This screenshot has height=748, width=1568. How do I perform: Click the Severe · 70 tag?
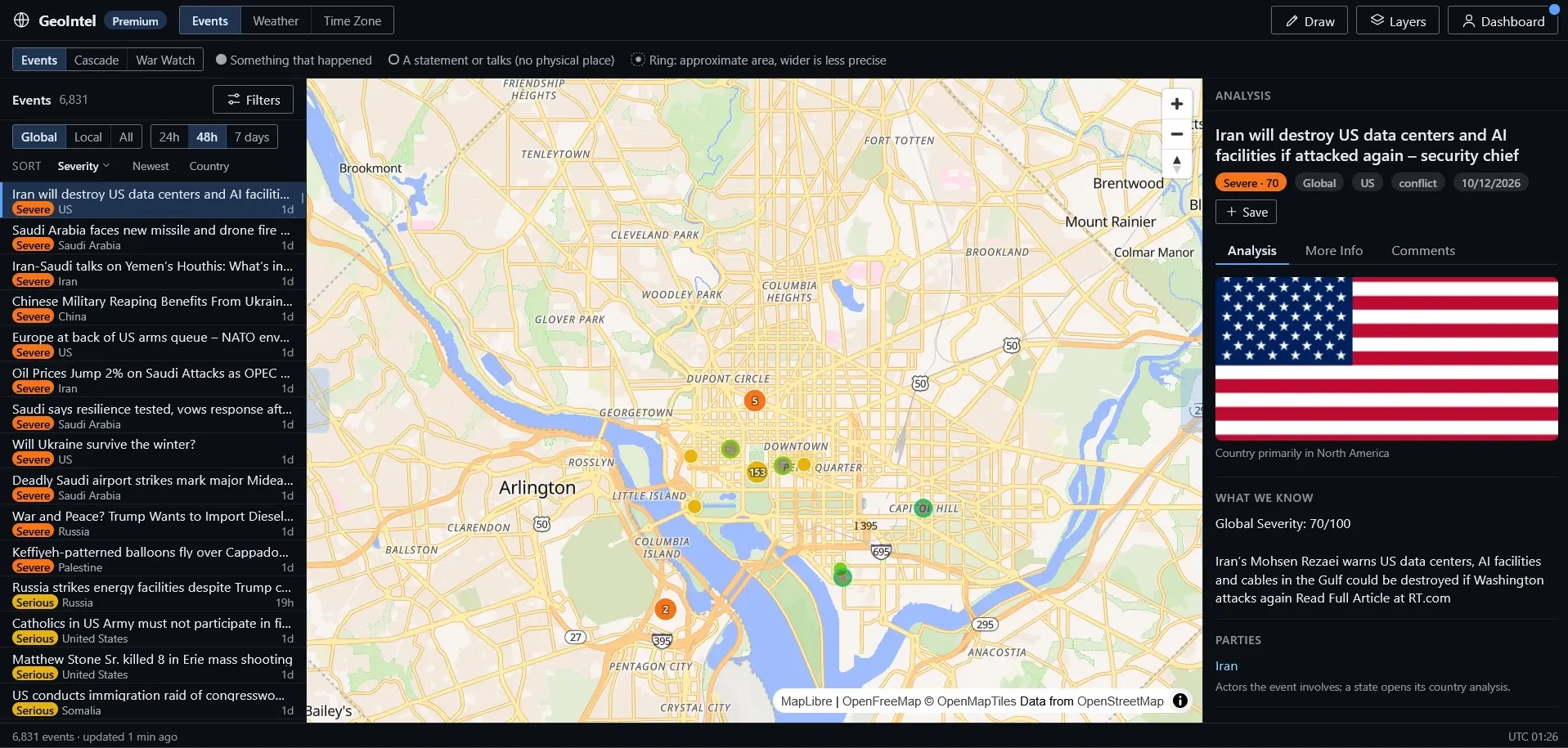pos(1251,183)
